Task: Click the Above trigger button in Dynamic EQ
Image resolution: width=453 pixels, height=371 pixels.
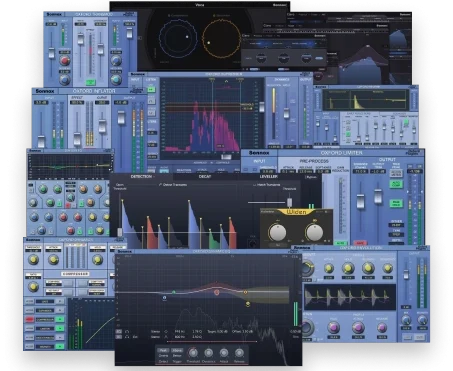Action: click(177, 351)
